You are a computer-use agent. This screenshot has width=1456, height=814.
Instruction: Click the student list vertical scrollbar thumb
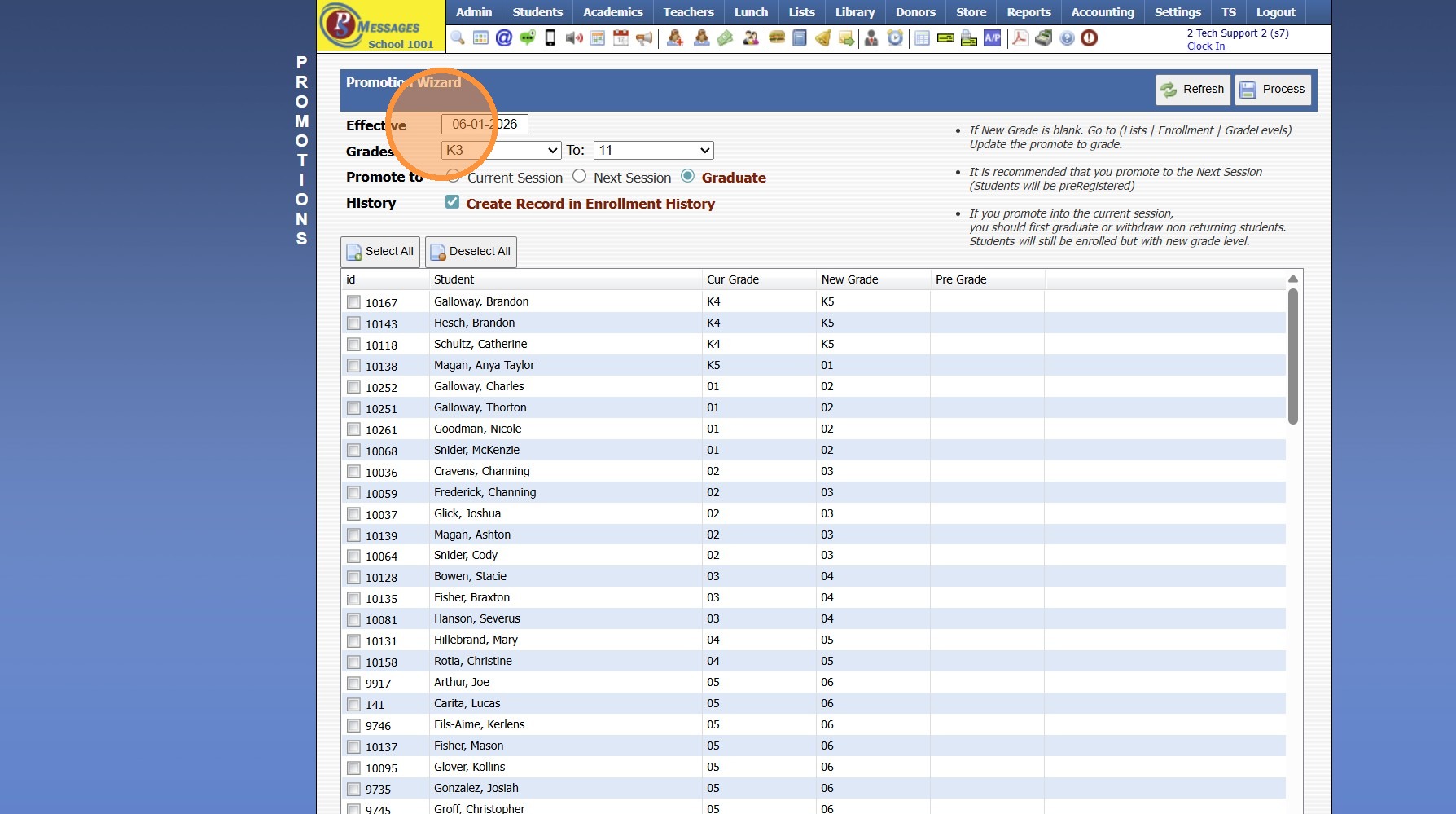coord(1293,357)
